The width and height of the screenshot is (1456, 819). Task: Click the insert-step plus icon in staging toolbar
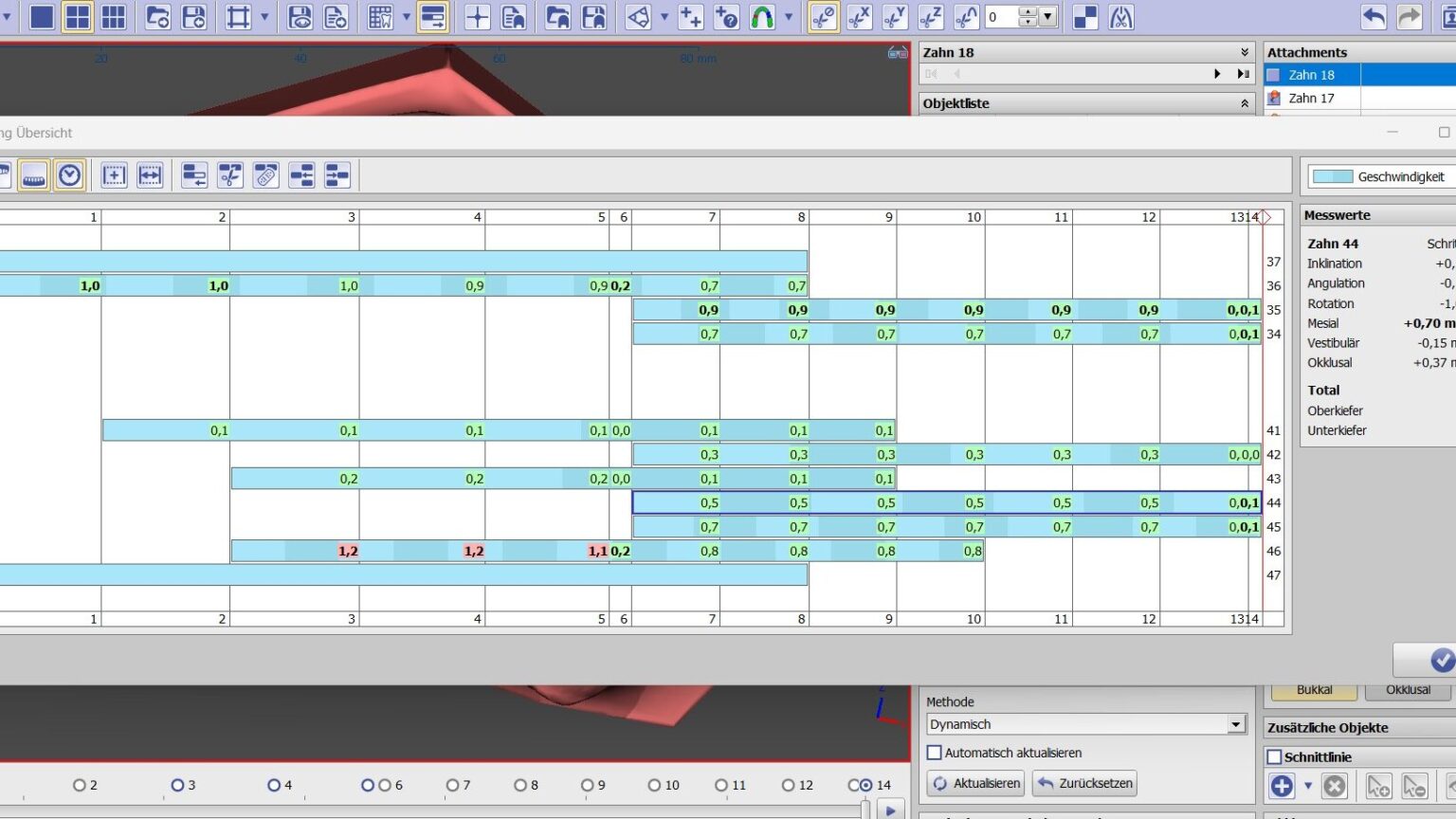(114, 175)
